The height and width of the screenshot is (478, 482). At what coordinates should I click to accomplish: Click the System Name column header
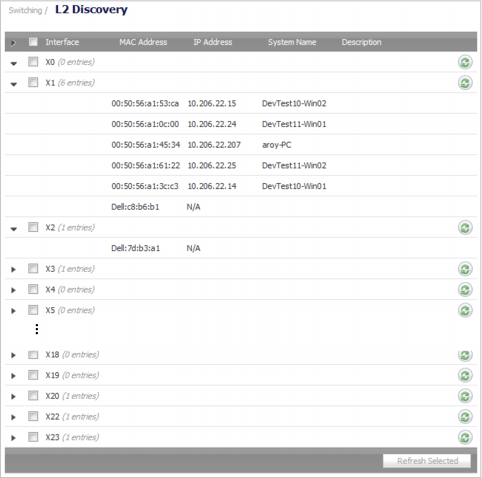point(292,42)
